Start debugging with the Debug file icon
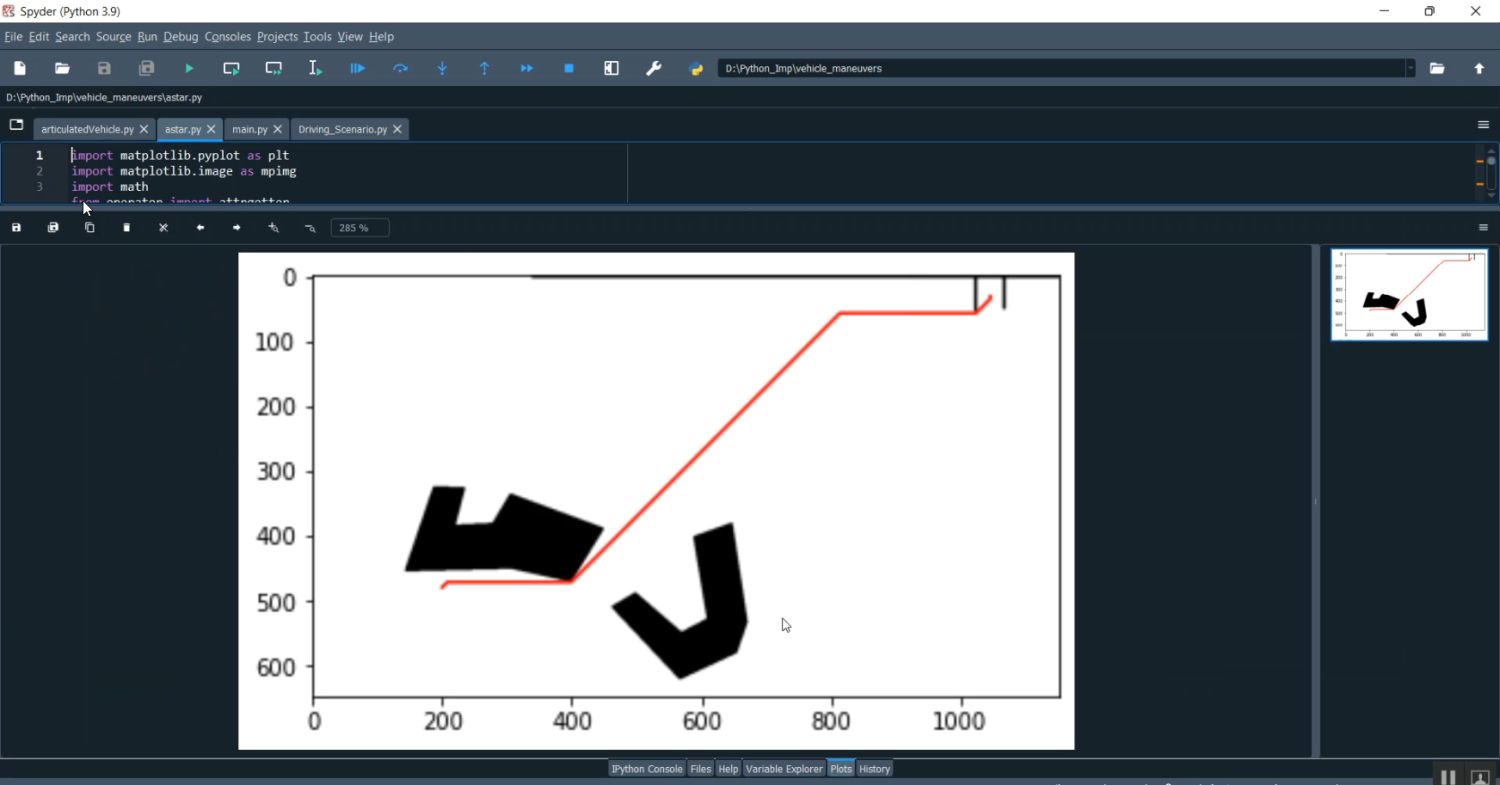 click(357, 68)
